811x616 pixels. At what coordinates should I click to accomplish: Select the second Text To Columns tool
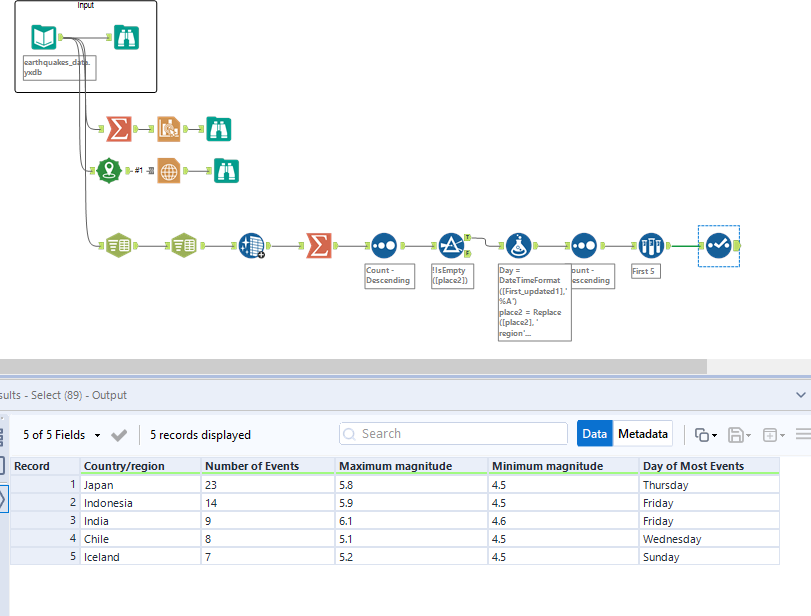point(184,245)
